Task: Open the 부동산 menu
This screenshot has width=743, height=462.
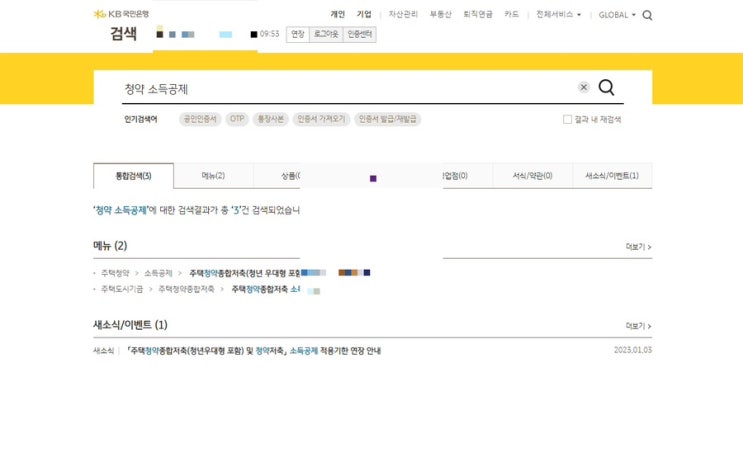Action: pos(440,14)
